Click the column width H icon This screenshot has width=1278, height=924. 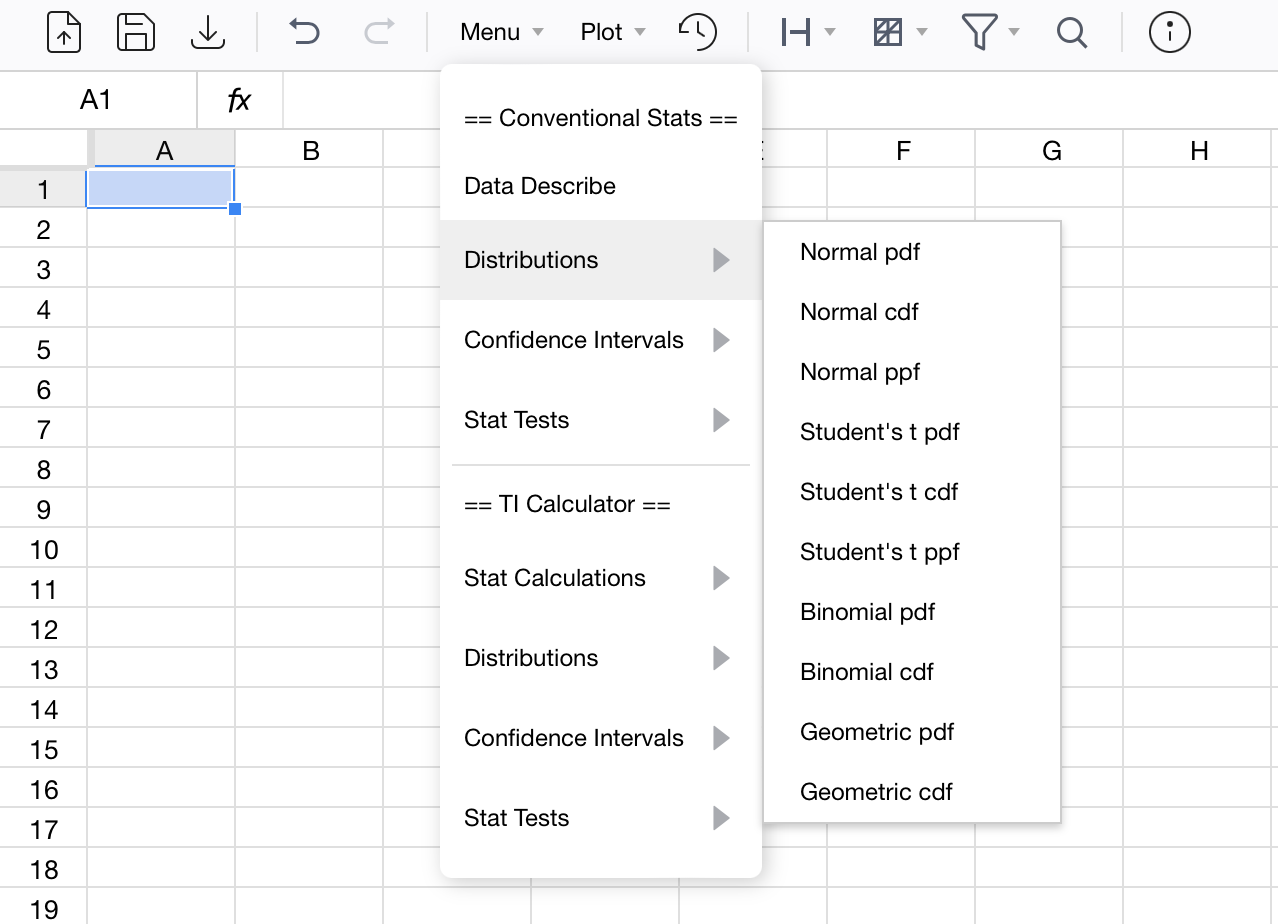(x=795, y=32)
